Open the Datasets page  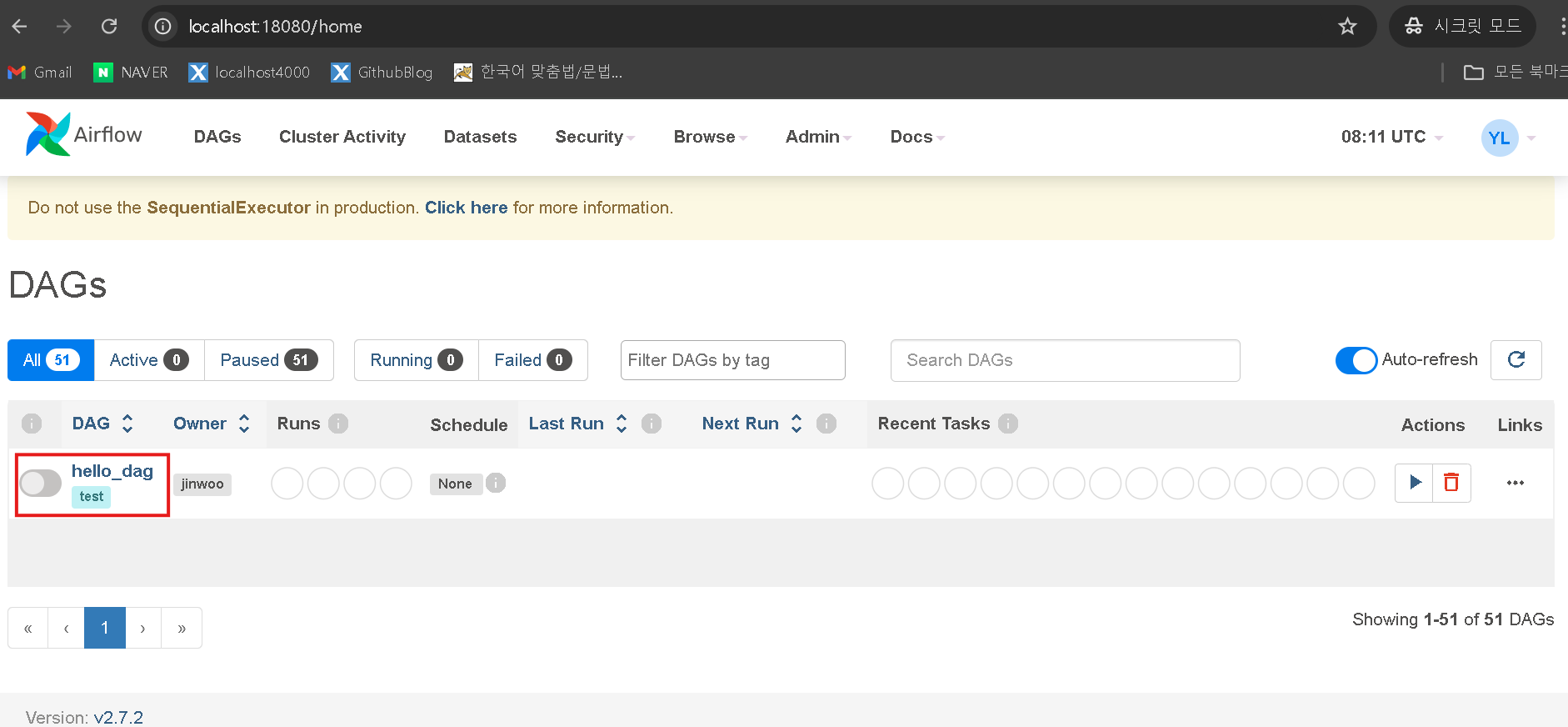pyautogui.click(x=480, y=137)
